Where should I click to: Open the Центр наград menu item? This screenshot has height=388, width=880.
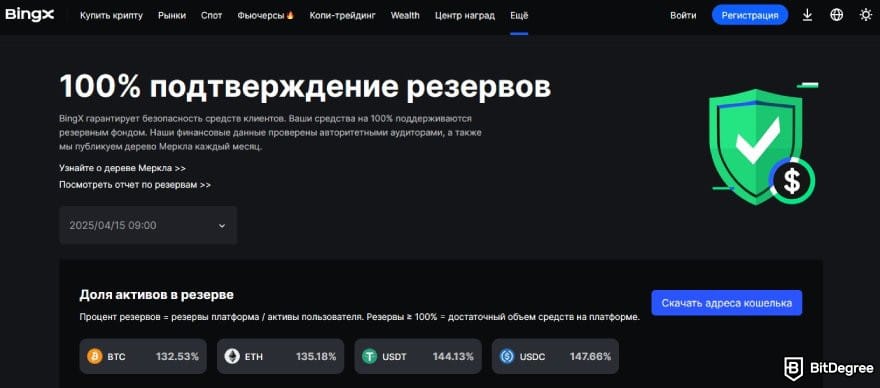pyautogui.click(x=465, y=16)
